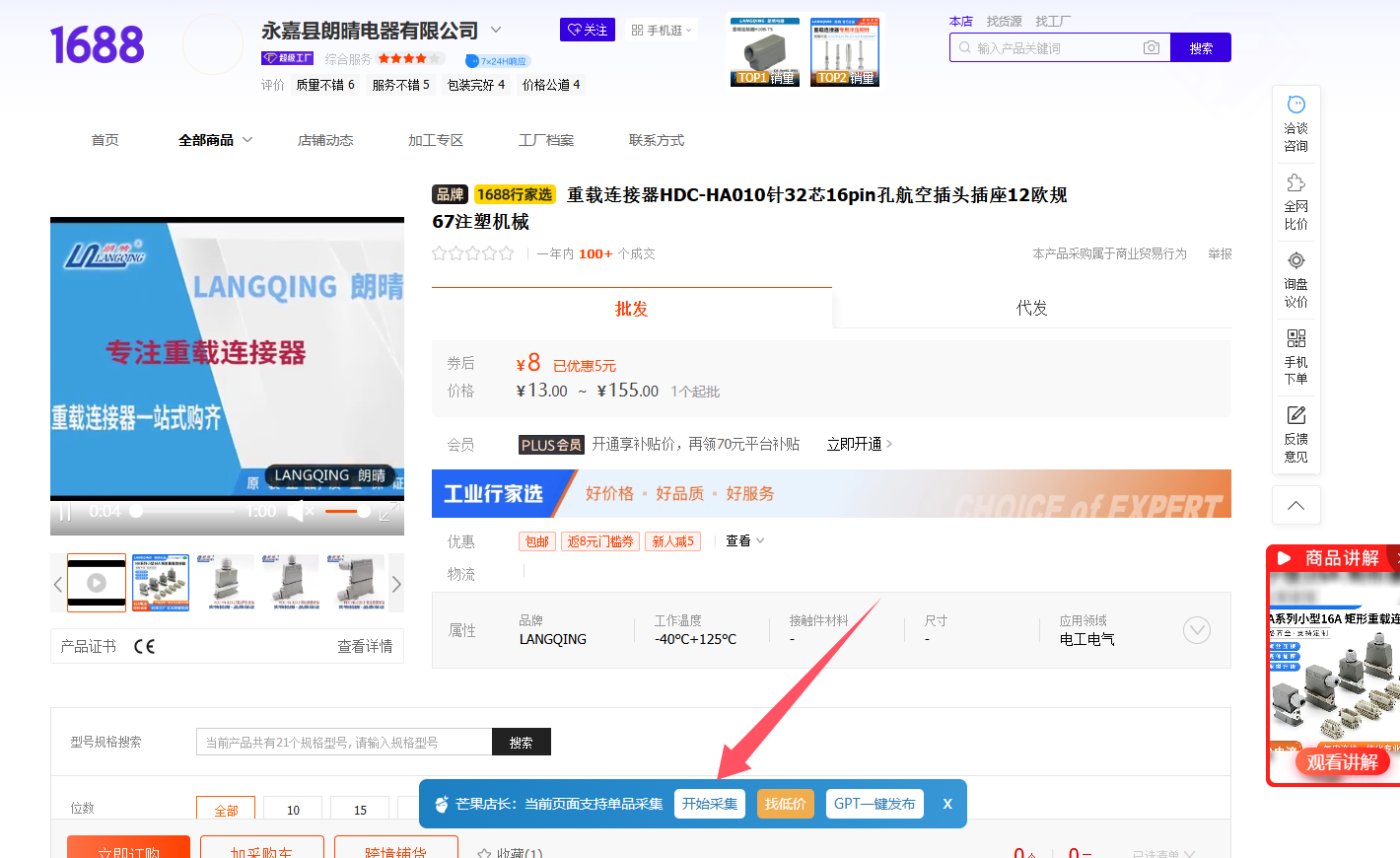Click the 品牌 badge beside title
The image size is (1400, 858).
pyautogui.click(x=450, y=194)
